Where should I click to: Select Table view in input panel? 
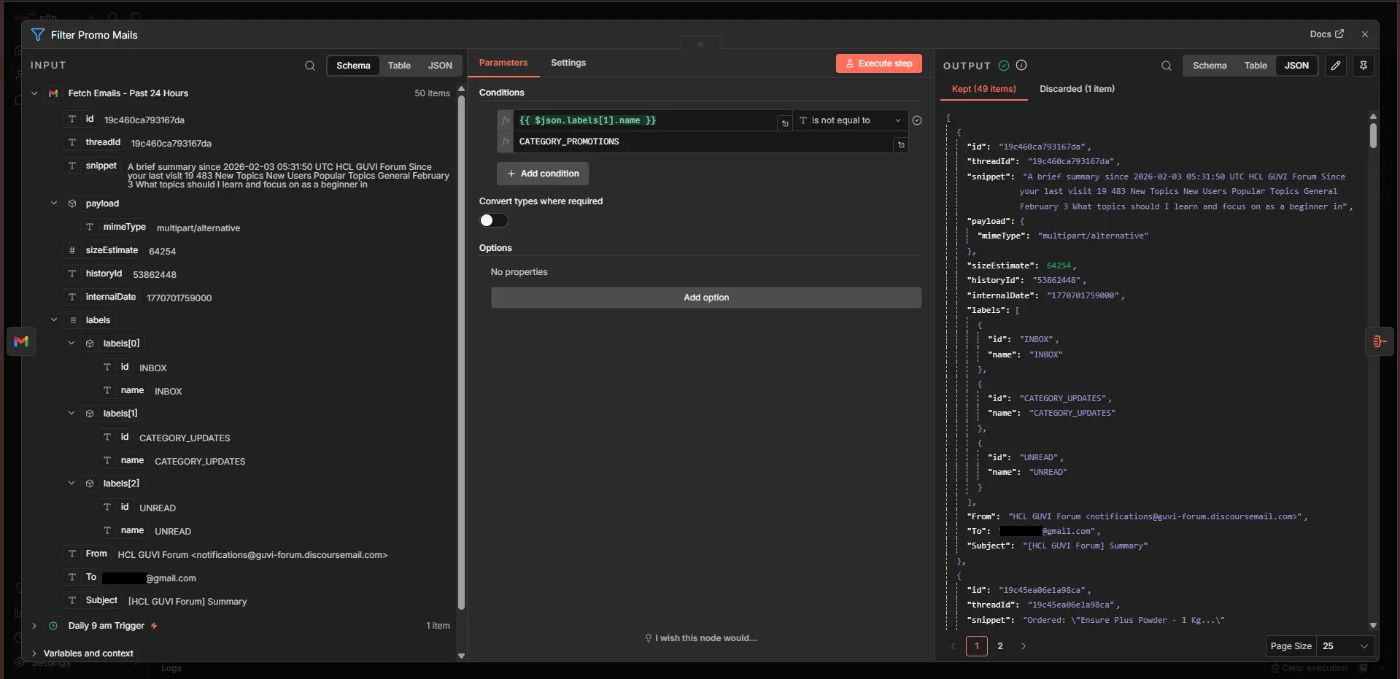399,66
